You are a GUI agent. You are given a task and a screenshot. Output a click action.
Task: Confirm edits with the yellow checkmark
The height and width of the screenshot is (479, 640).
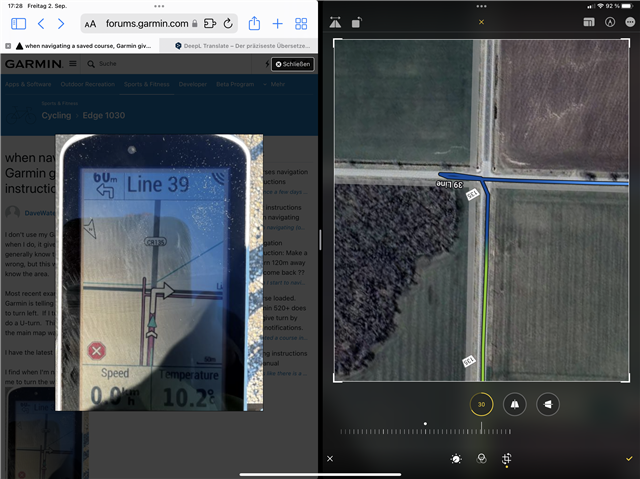(629, 458)
